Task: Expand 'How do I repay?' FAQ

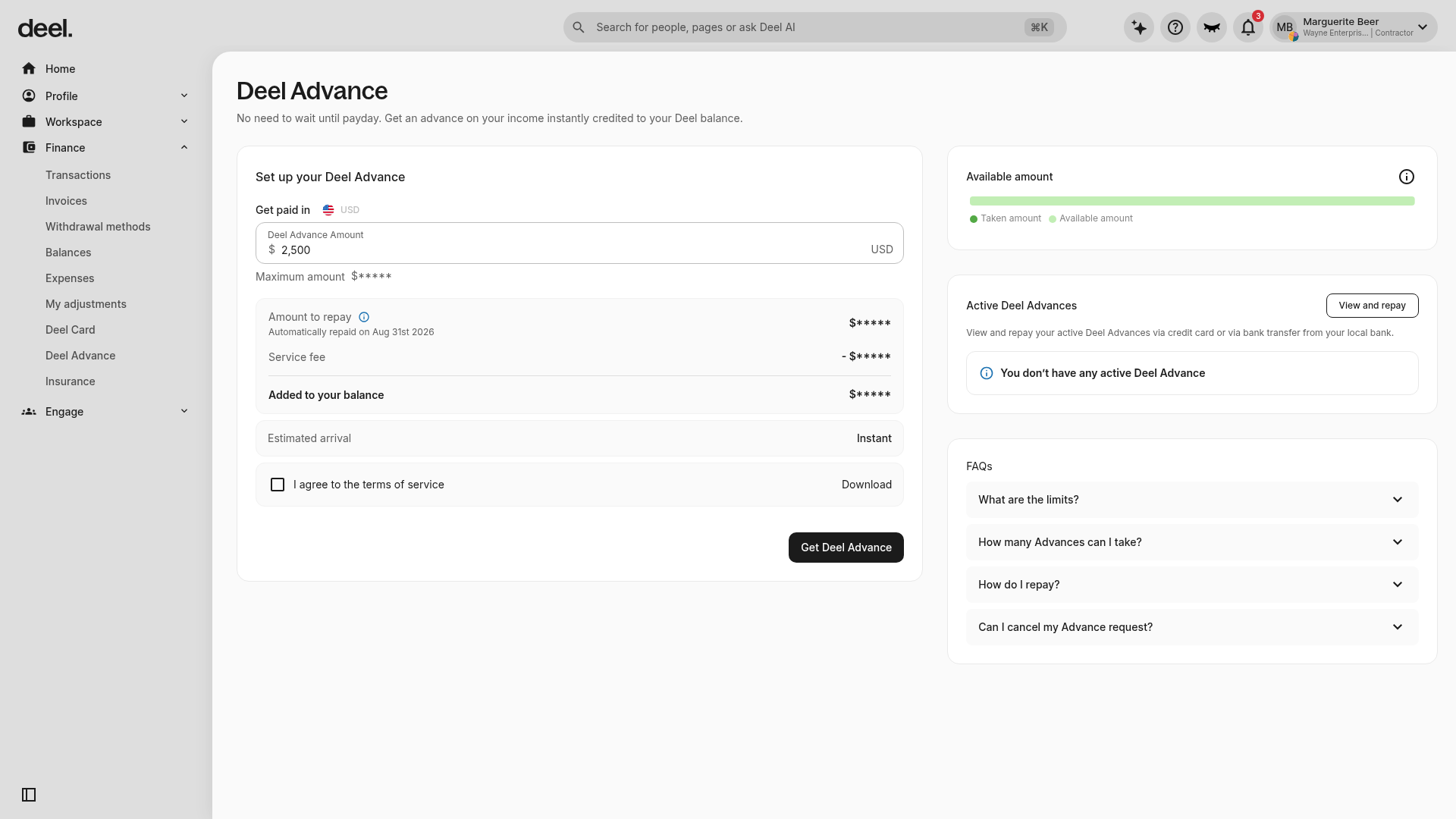Action: 1192,585
